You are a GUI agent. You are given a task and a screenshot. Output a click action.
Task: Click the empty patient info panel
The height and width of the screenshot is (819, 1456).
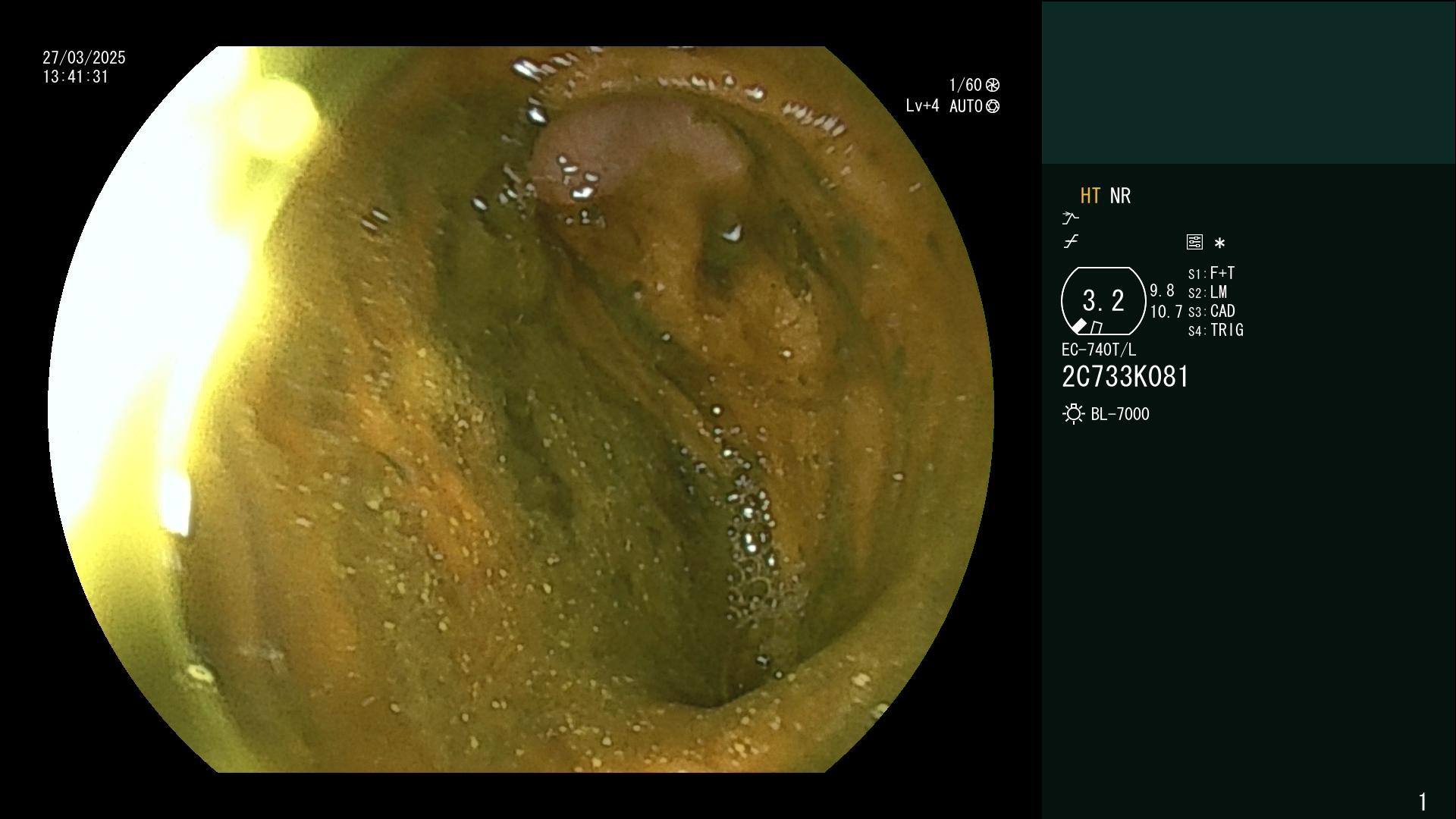(x=1248, y=83)
